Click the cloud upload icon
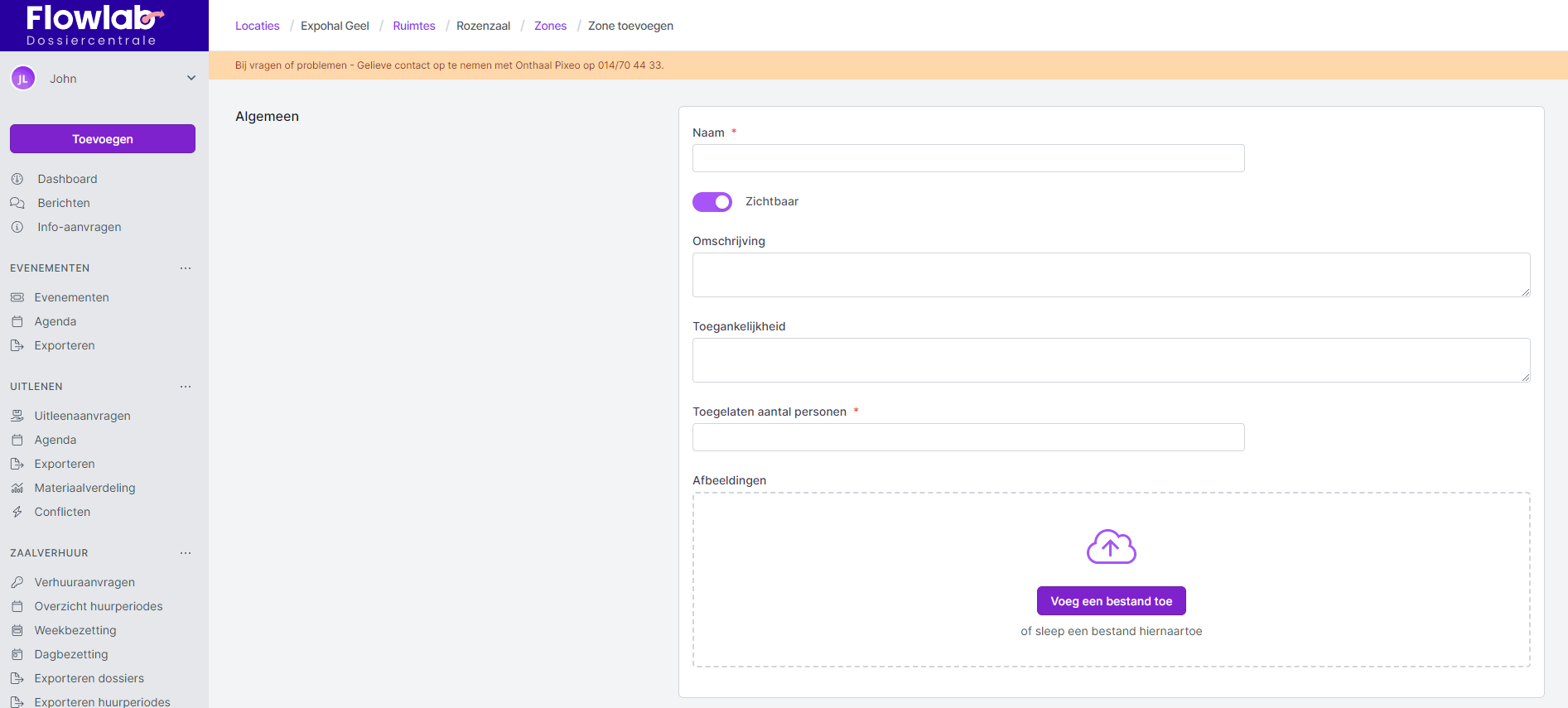This screenshot has height=708, width=1568. tap(1111, 547)
